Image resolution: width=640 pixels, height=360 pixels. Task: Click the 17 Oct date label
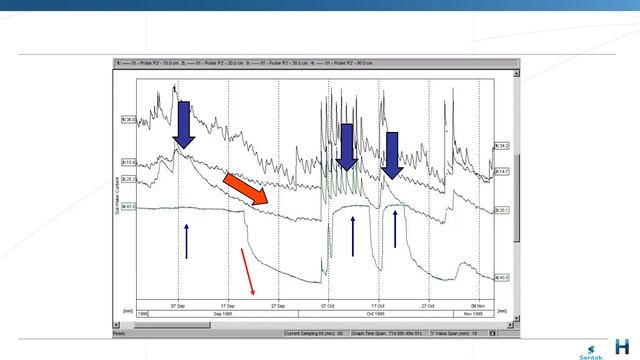[378, 306]
